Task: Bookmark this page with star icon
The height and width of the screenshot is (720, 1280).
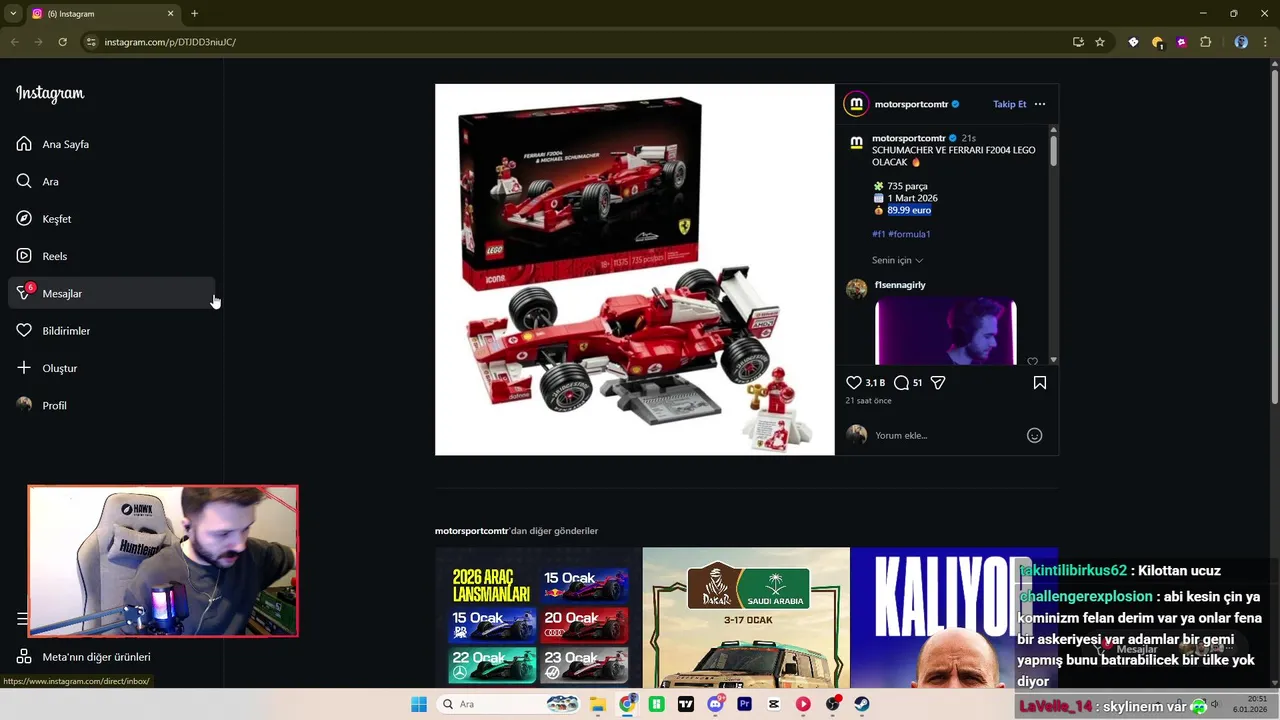Action: coord(1100,42)
